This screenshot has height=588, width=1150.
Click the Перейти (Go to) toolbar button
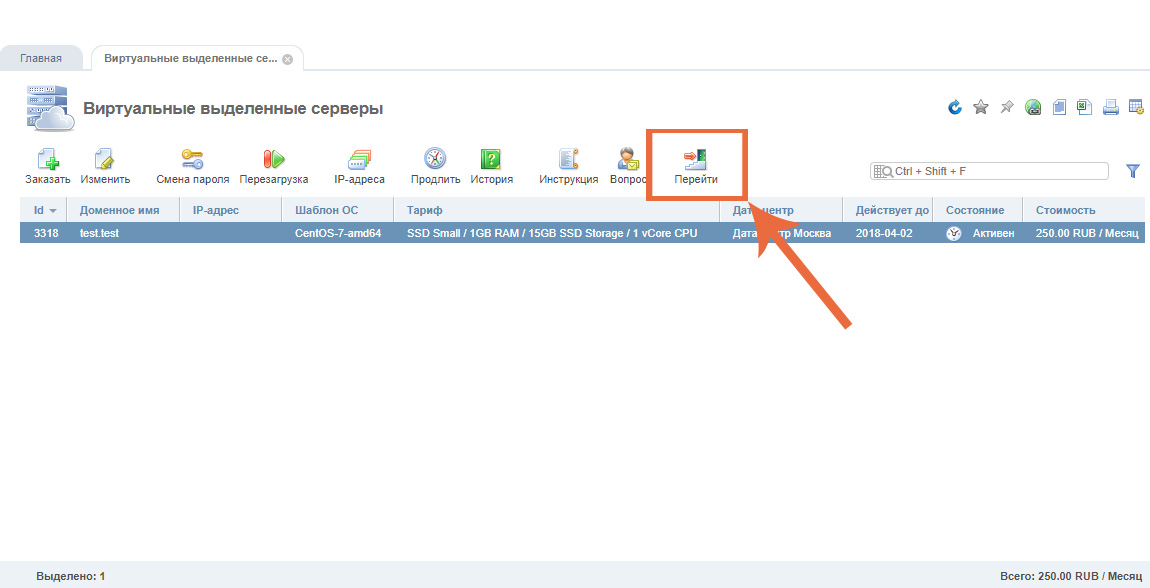pyautogui.click(x=695, y=166)
